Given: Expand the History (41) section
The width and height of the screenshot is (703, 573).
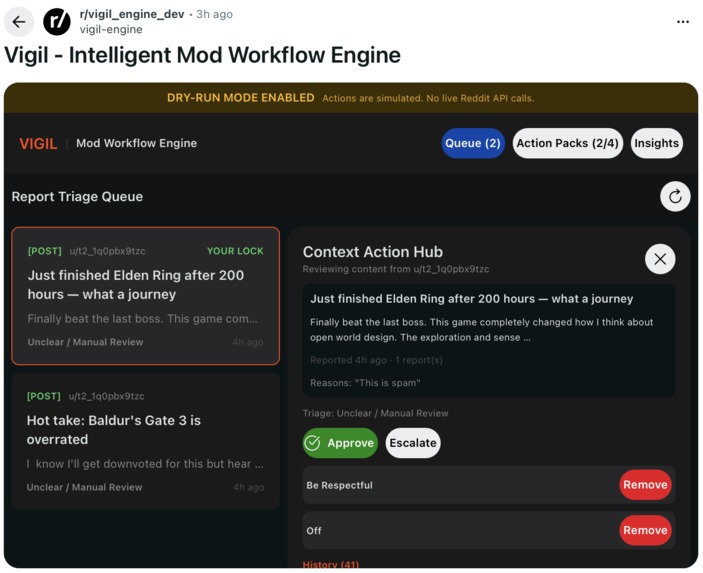Looking at the screenshot, I should click(x=331, y=564).
